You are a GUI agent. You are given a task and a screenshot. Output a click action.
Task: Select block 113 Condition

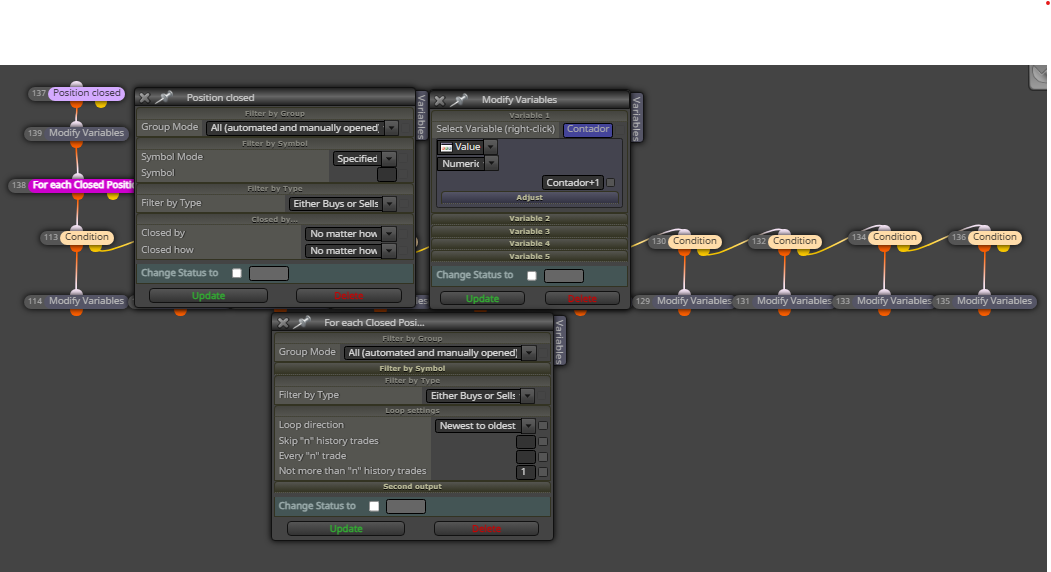[x=86, y=237]
